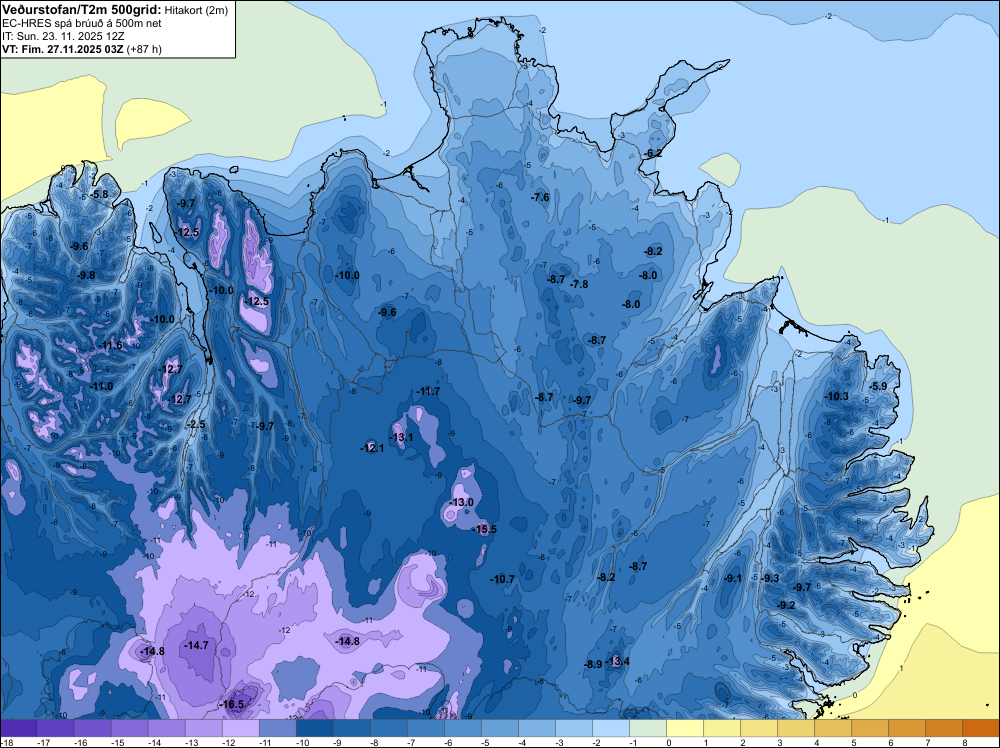Click the -15.5 temperature value
The height and width of the screenshot is (748, 1000).
tap(485, 529)
